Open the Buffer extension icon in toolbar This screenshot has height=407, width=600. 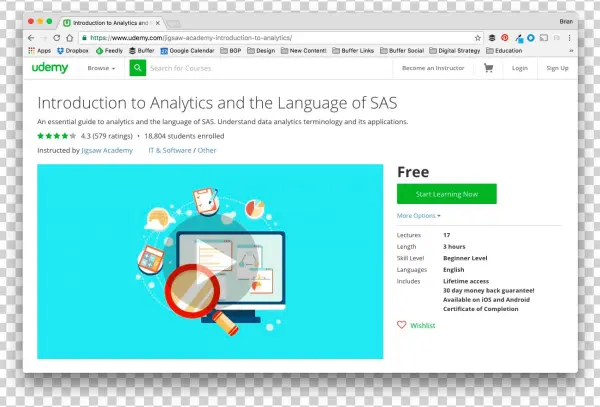(x=492, y=38)
